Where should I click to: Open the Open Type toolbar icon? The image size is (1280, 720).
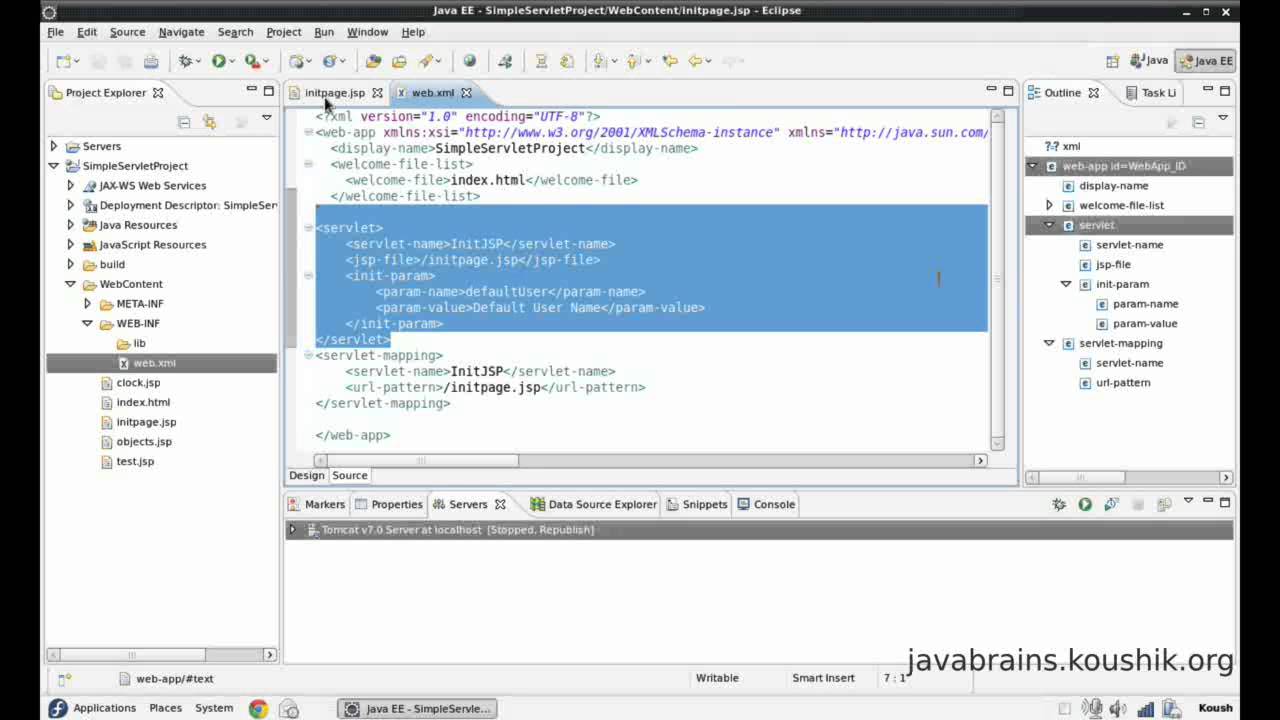coord(373,61)
